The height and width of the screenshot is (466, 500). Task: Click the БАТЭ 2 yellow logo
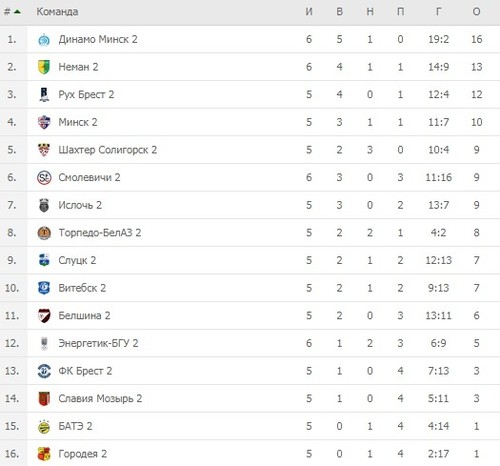[44, 426]
